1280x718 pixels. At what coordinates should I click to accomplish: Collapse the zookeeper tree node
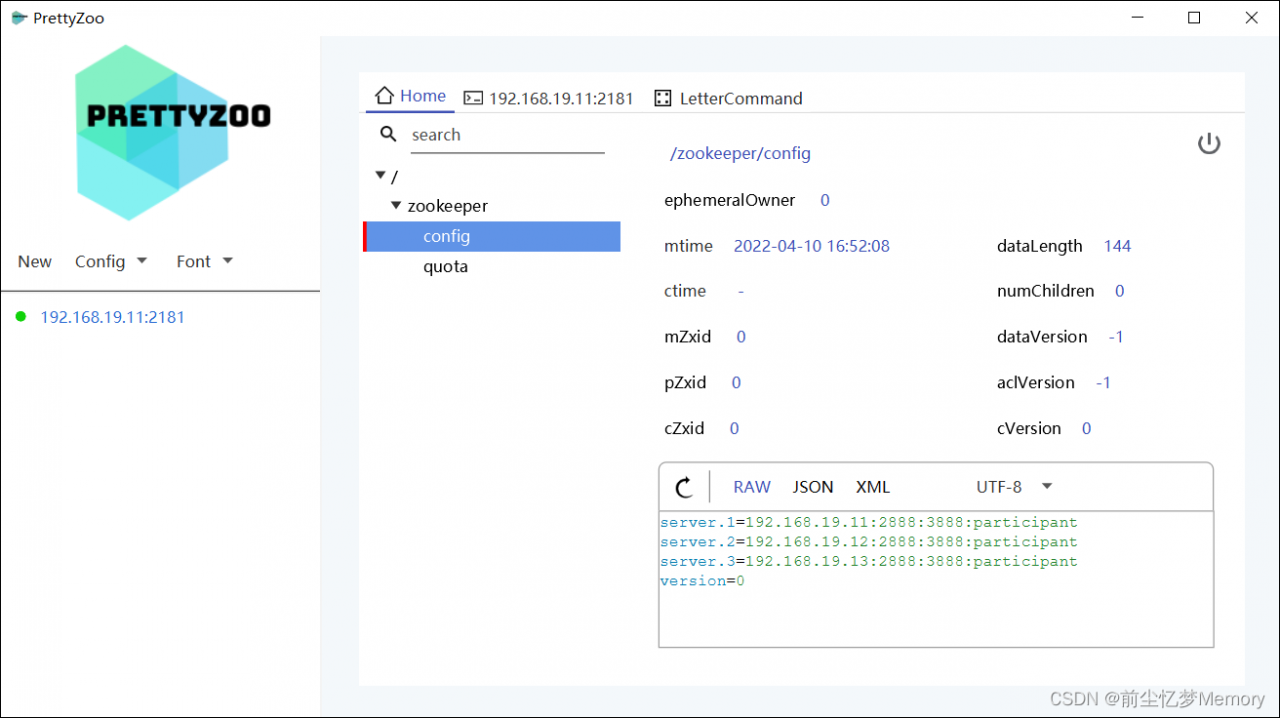click(x=397, y=206)
